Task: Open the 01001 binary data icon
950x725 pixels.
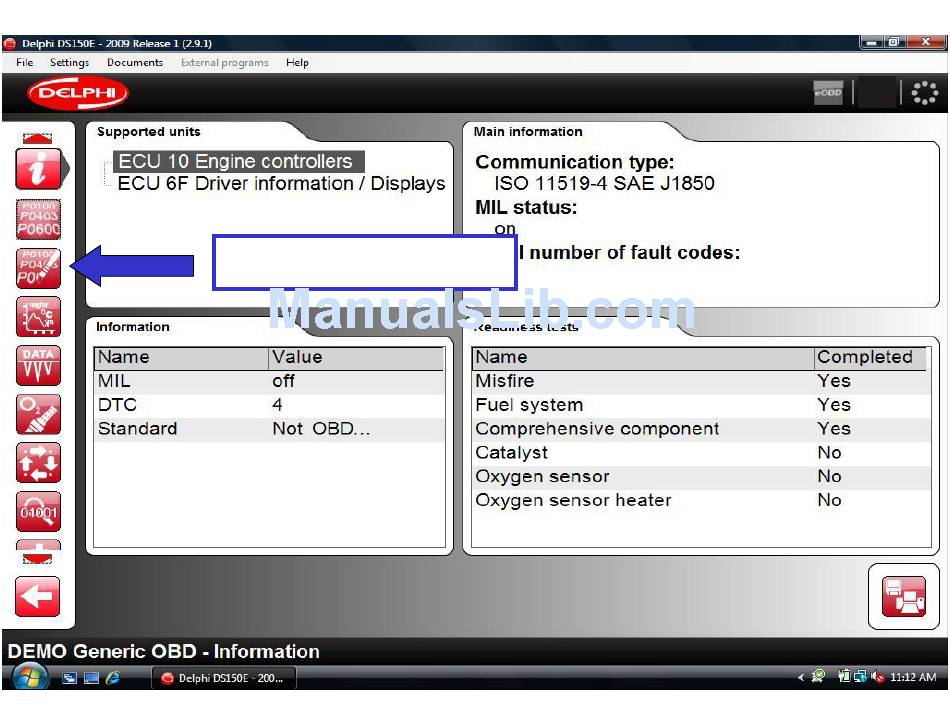Action: click(x=38, y=512)
